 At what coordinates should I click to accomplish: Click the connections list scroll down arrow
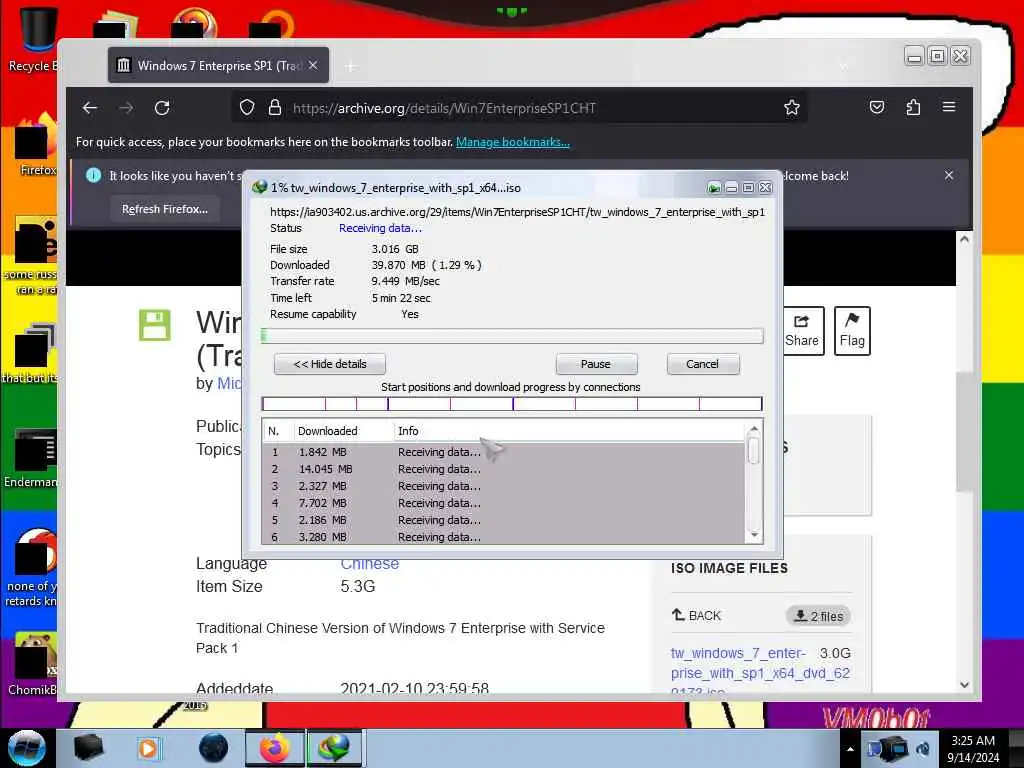754,536
